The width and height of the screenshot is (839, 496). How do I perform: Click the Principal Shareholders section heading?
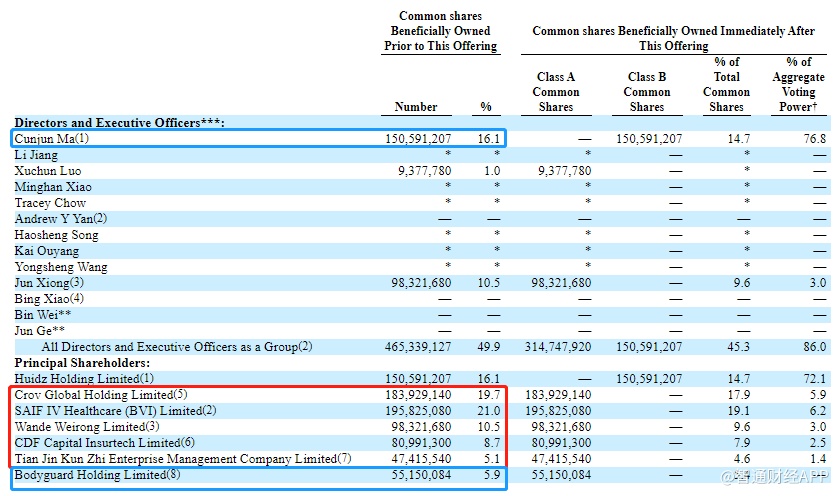coord(82,363)
